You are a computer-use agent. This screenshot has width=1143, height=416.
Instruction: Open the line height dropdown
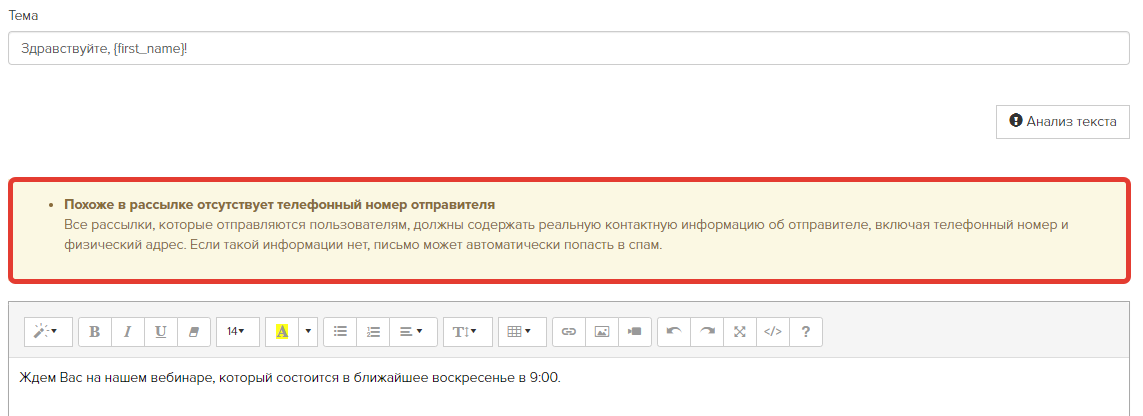pyautogui.click(x=467, y=331)
